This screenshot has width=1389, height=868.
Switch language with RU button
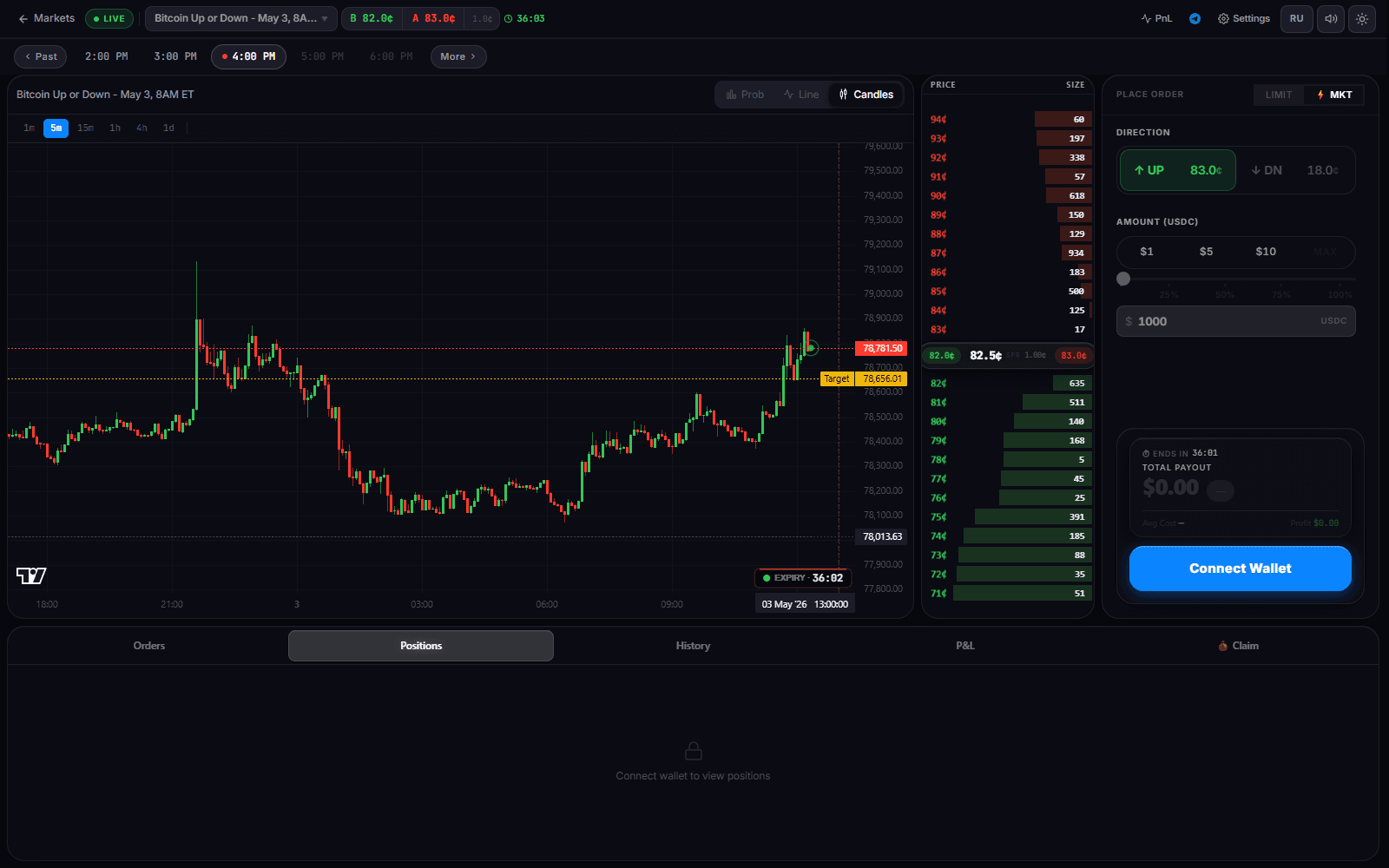1296,18
